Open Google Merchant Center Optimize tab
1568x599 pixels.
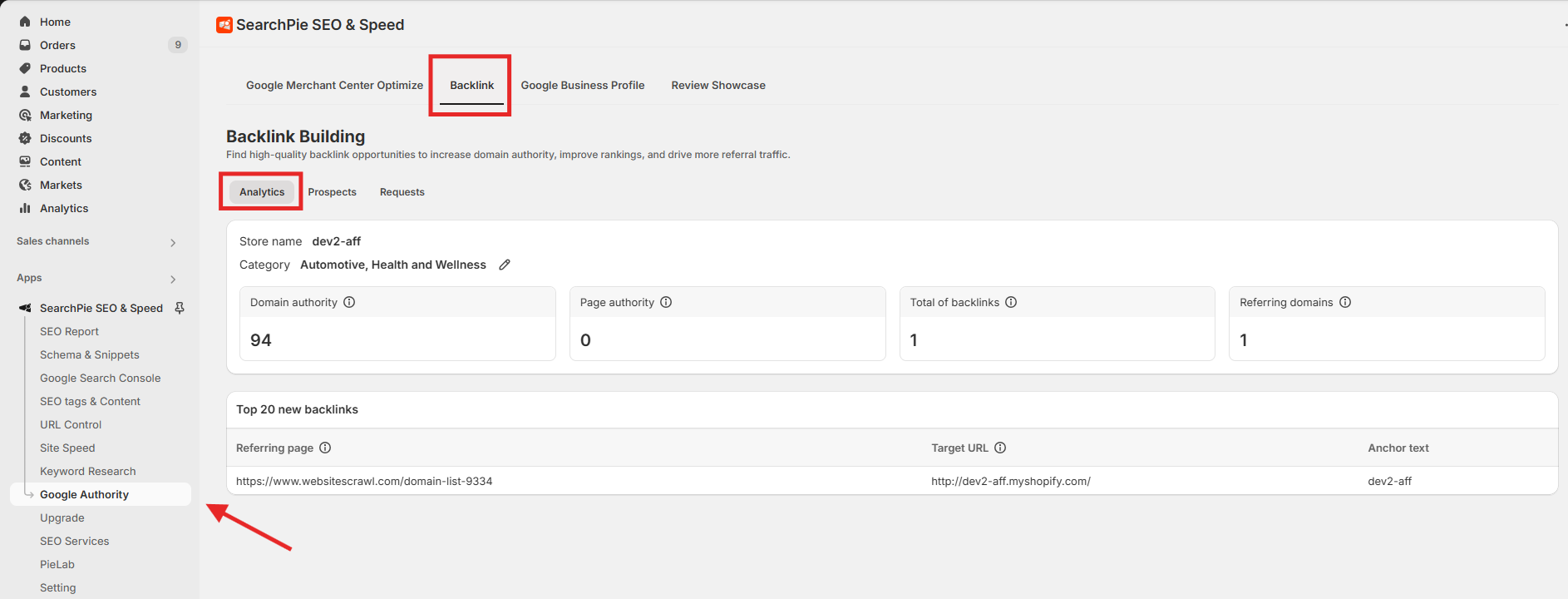pos(334,85)
